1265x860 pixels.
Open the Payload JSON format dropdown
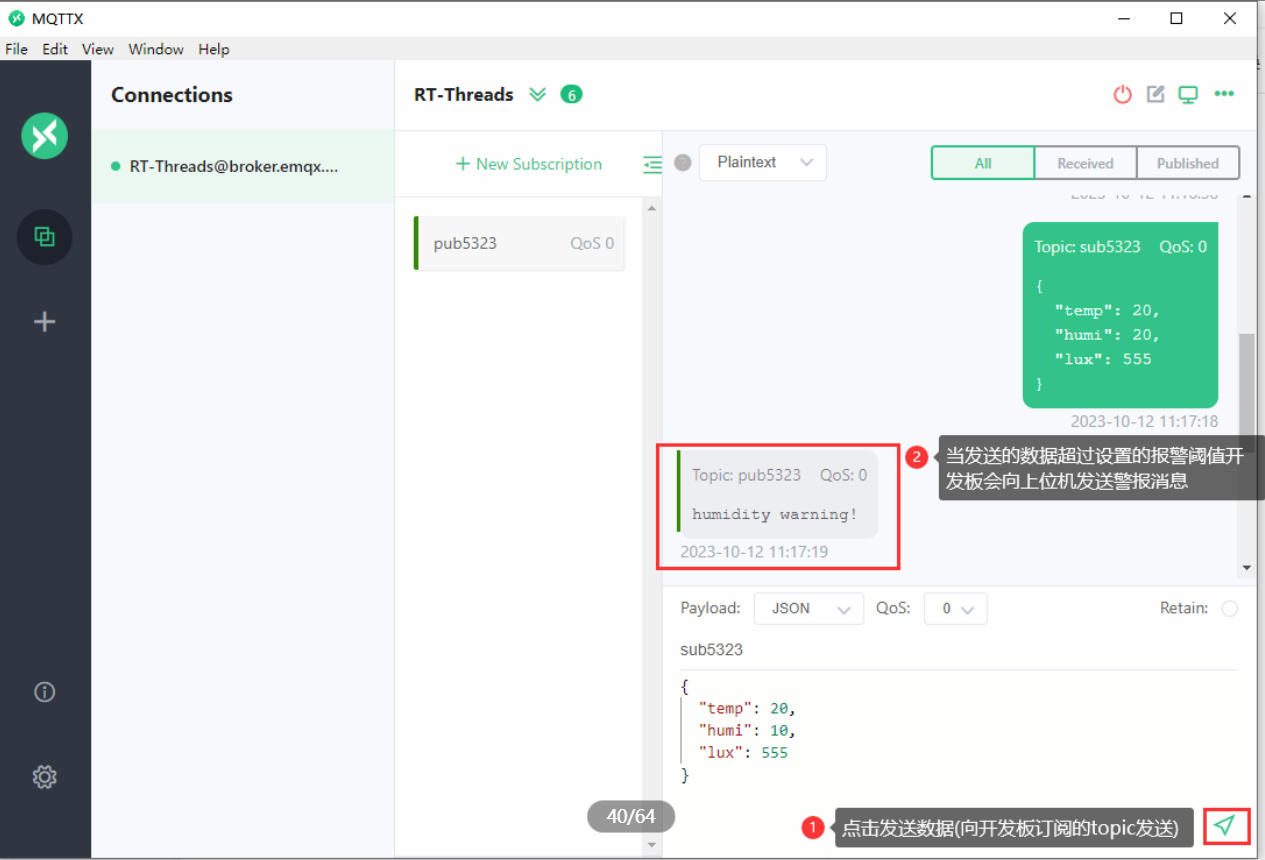coord(809,608)
